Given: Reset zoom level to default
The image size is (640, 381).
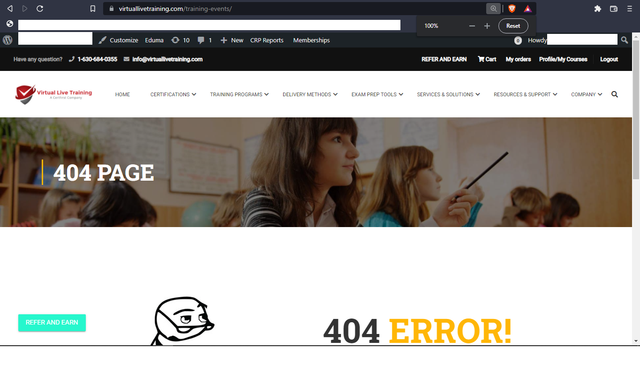Looking at the screenshot, I should (513, 26).
